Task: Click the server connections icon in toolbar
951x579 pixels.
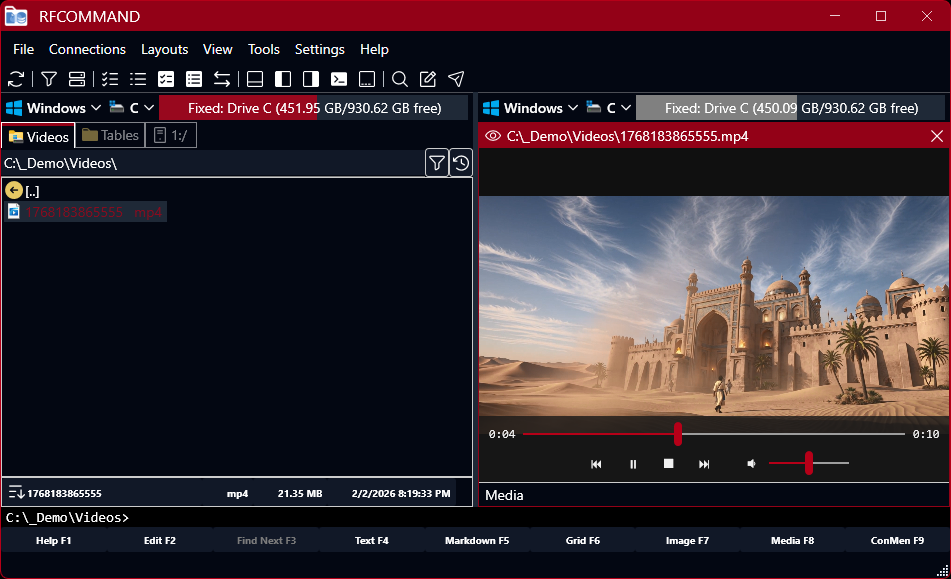Action: pos(77,79)
